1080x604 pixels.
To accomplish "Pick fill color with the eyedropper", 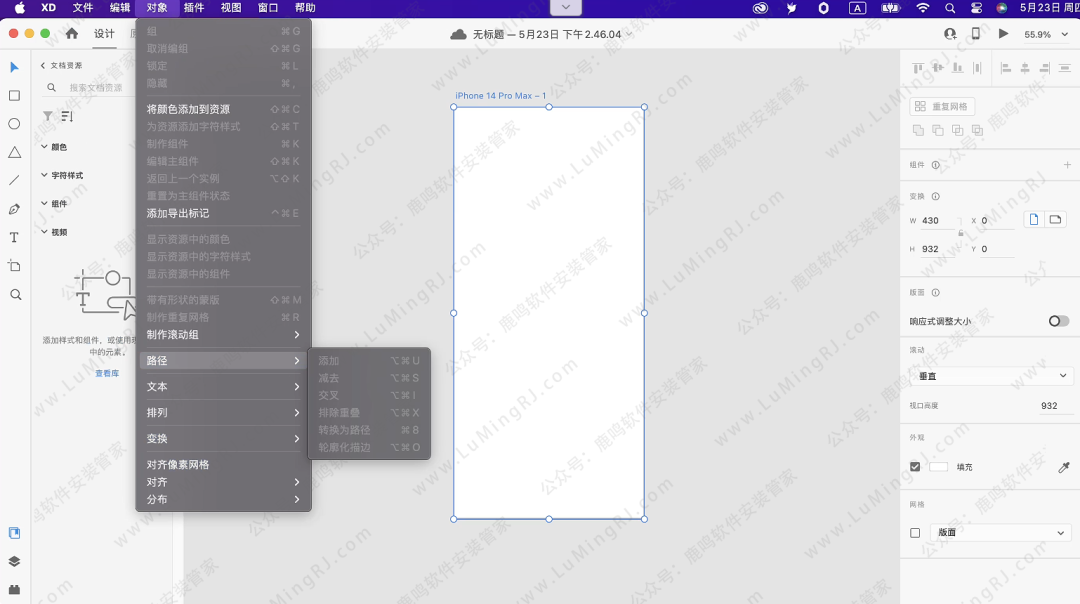I will [x=1064, y=467].
